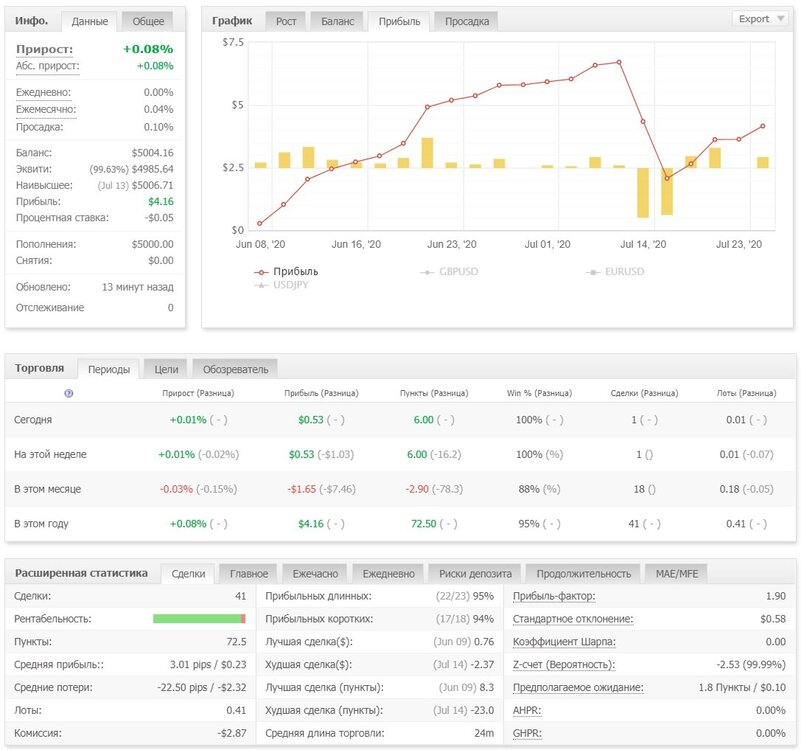Click the Win % (Разница) column header

click(539, 393)
